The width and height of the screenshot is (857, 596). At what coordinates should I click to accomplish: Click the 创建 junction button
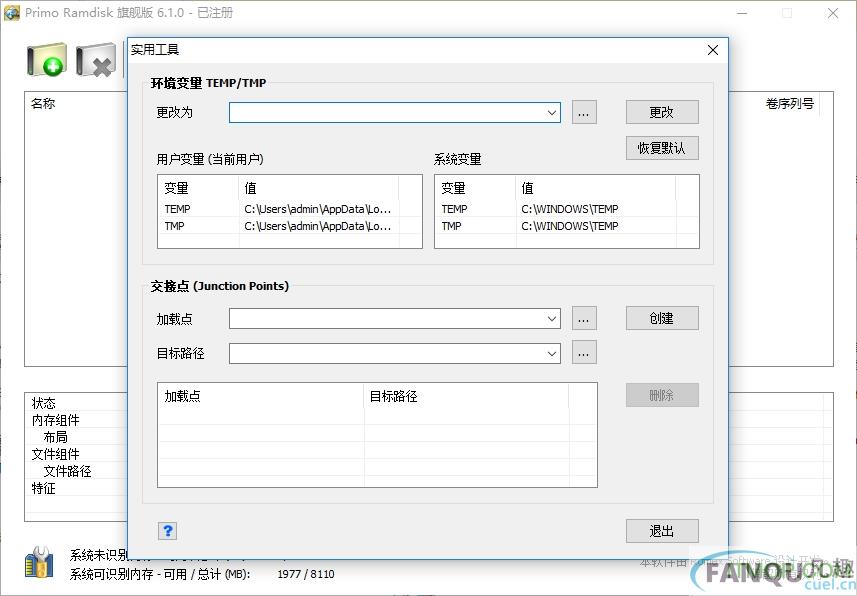click(662, 318)
